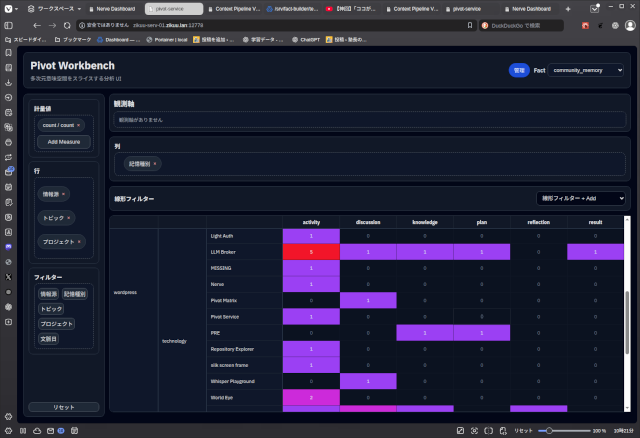Switch to the isrvifact-builder tab
This screenshot has height=438, width=640.
coord(292,9)
